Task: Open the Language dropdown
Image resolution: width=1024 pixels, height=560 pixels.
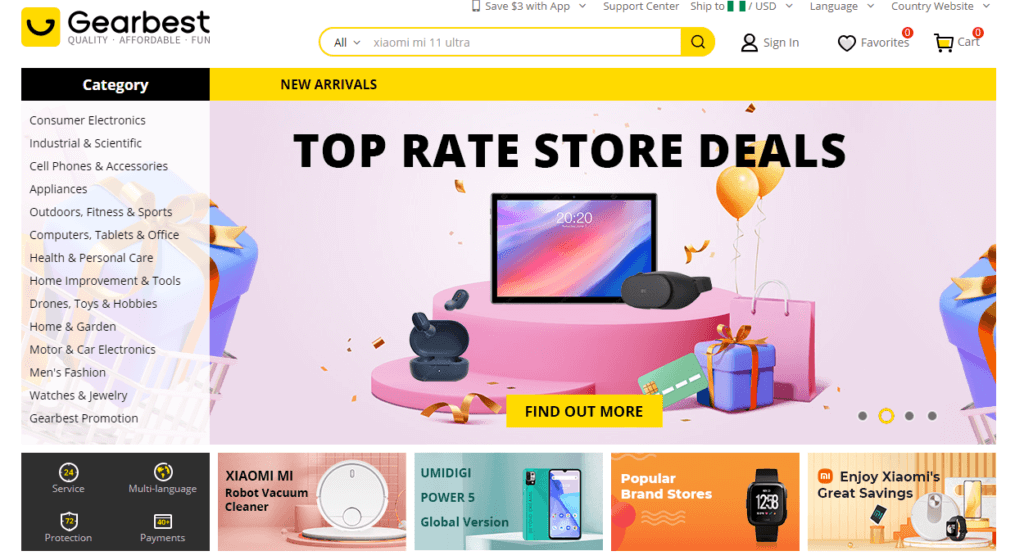Action: coord(841,7)
